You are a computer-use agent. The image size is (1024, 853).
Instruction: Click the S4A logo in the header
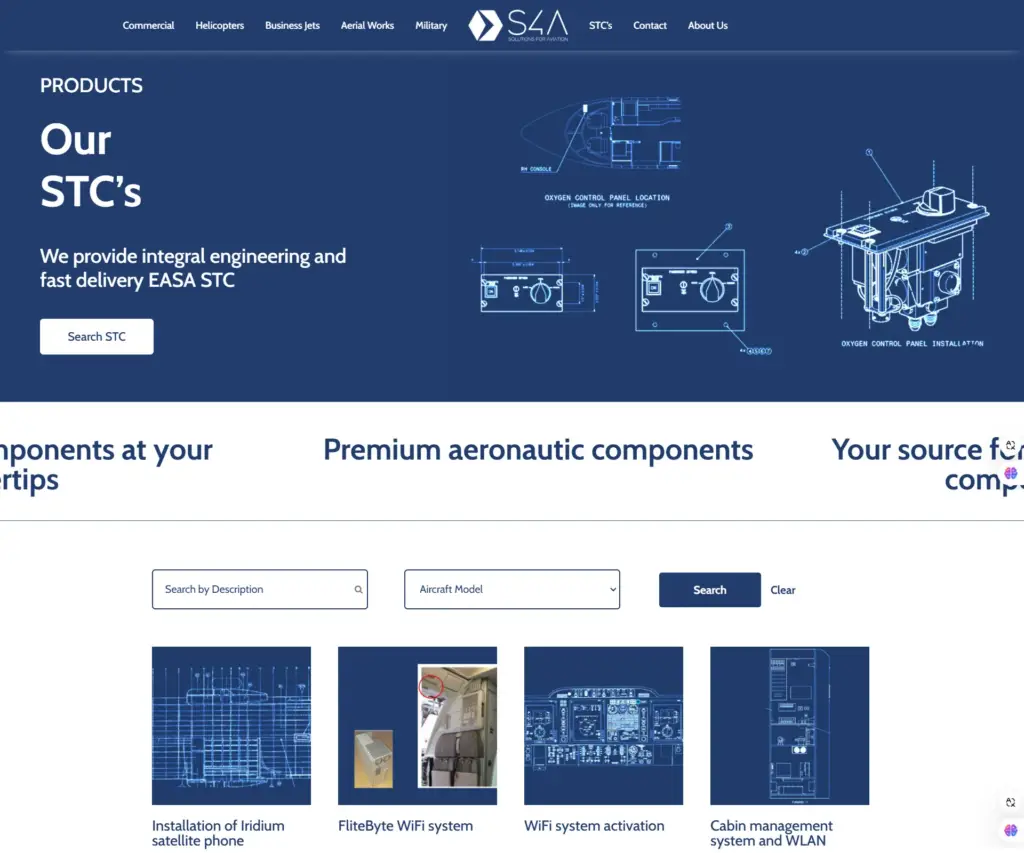tap(518, 26)
